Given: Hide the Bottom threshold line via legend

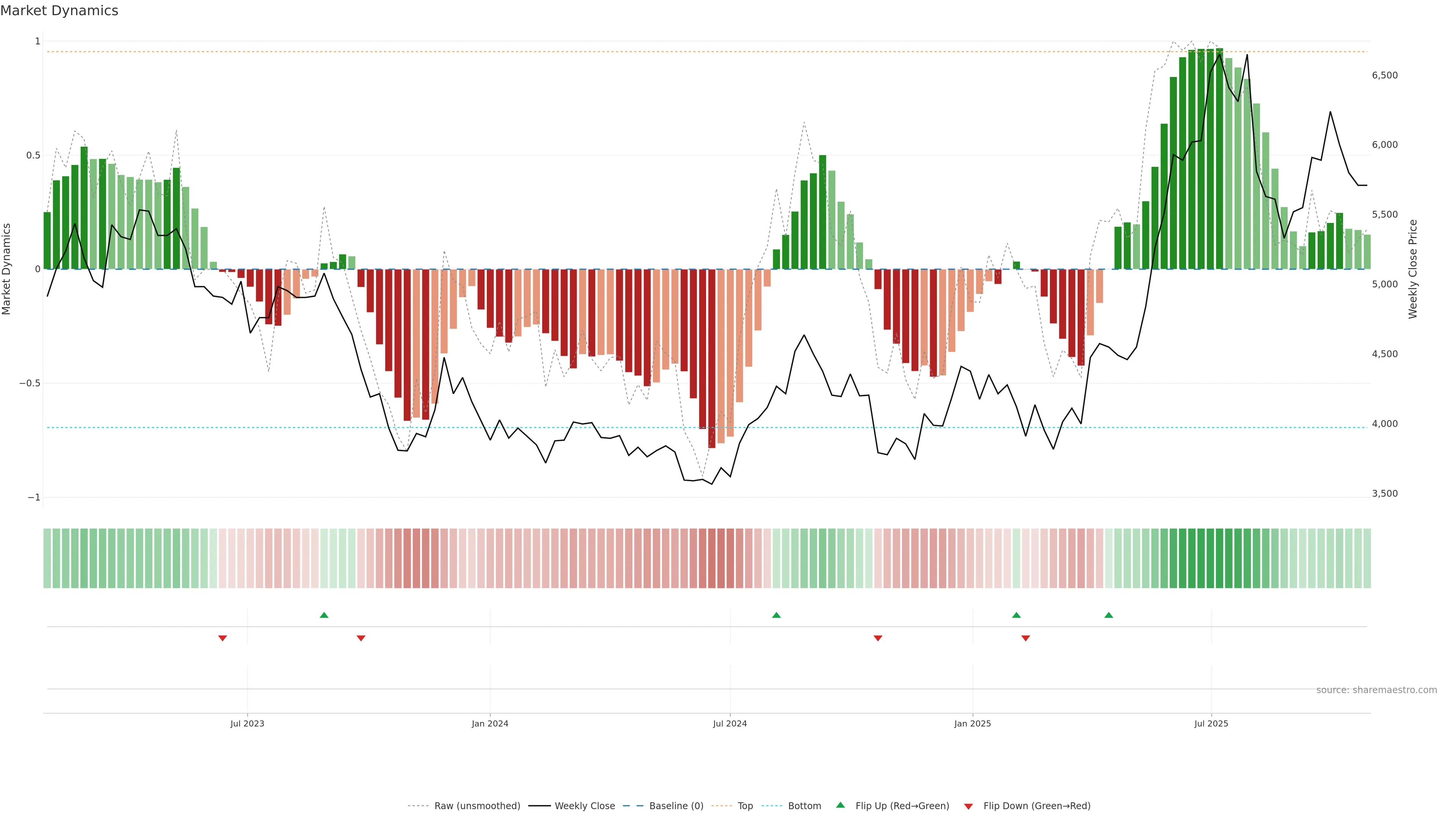Looking at the screenshot, I should [x=804, y=806].
